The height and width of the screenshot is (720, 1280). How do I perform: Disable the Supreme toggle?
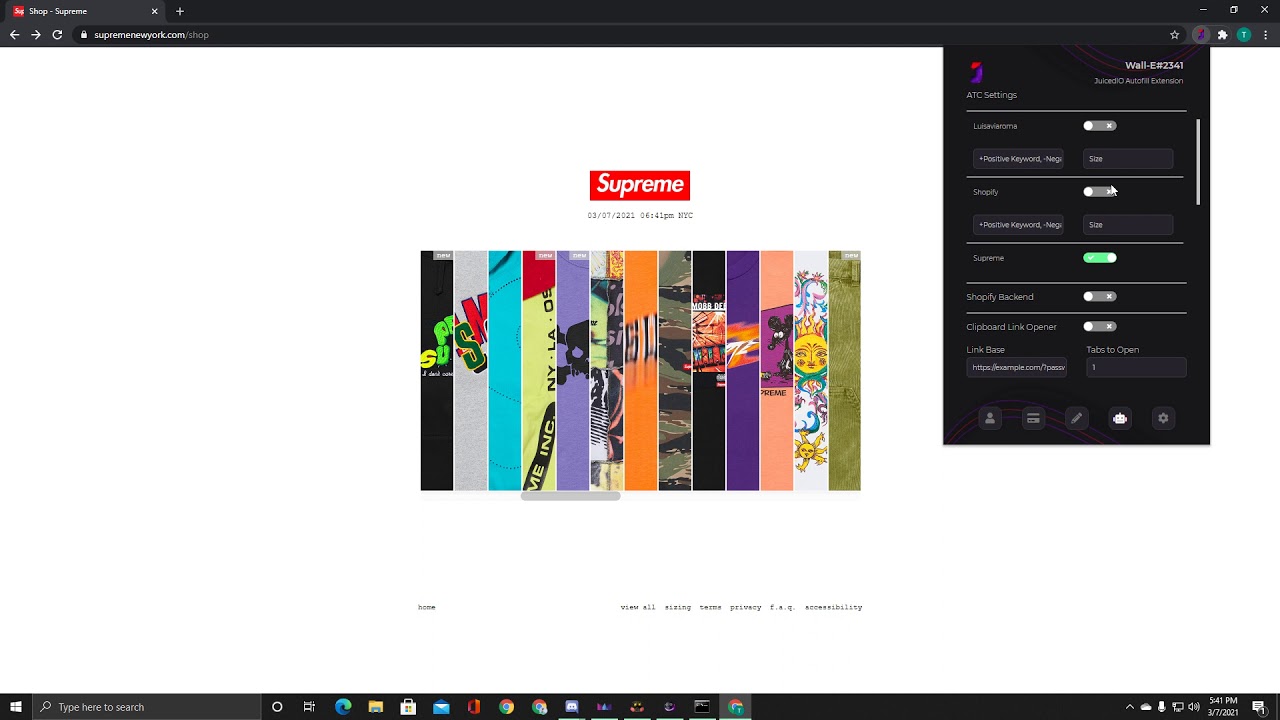[x=1099, y=258]
